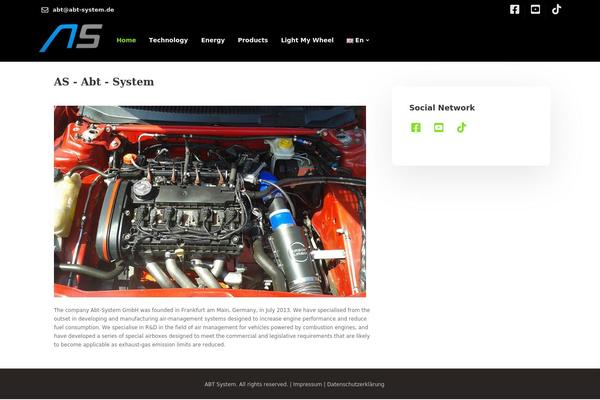The image size is (600, 400).
Task: Open the Datenschutzerklärung footer link
Action: point(355,384)
